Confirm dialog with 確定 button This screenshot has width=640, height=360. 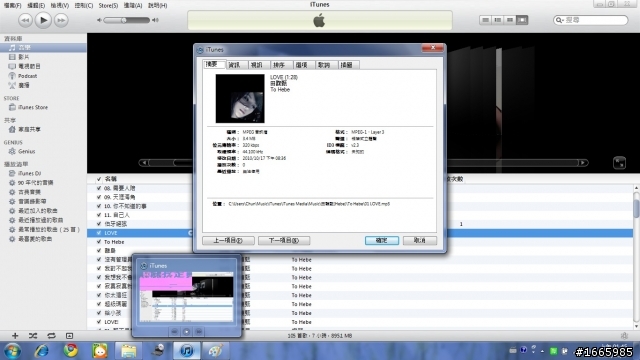tap(382, 240)
